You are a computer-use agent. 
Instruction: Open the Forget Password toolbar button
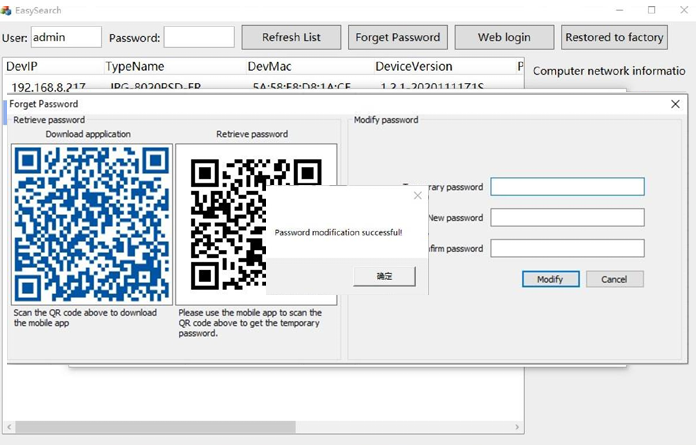(x=398, y=38)
